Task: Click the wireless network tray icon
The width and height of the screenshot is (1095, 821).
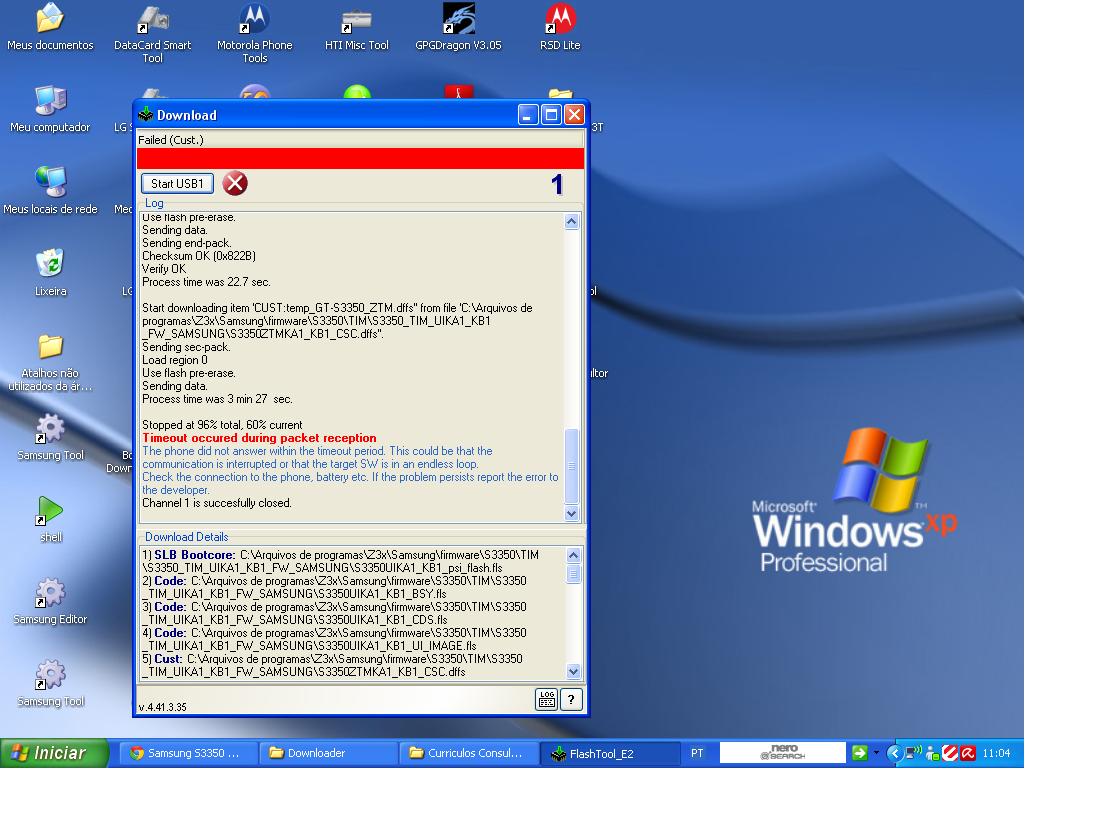Action: [913, 753]
